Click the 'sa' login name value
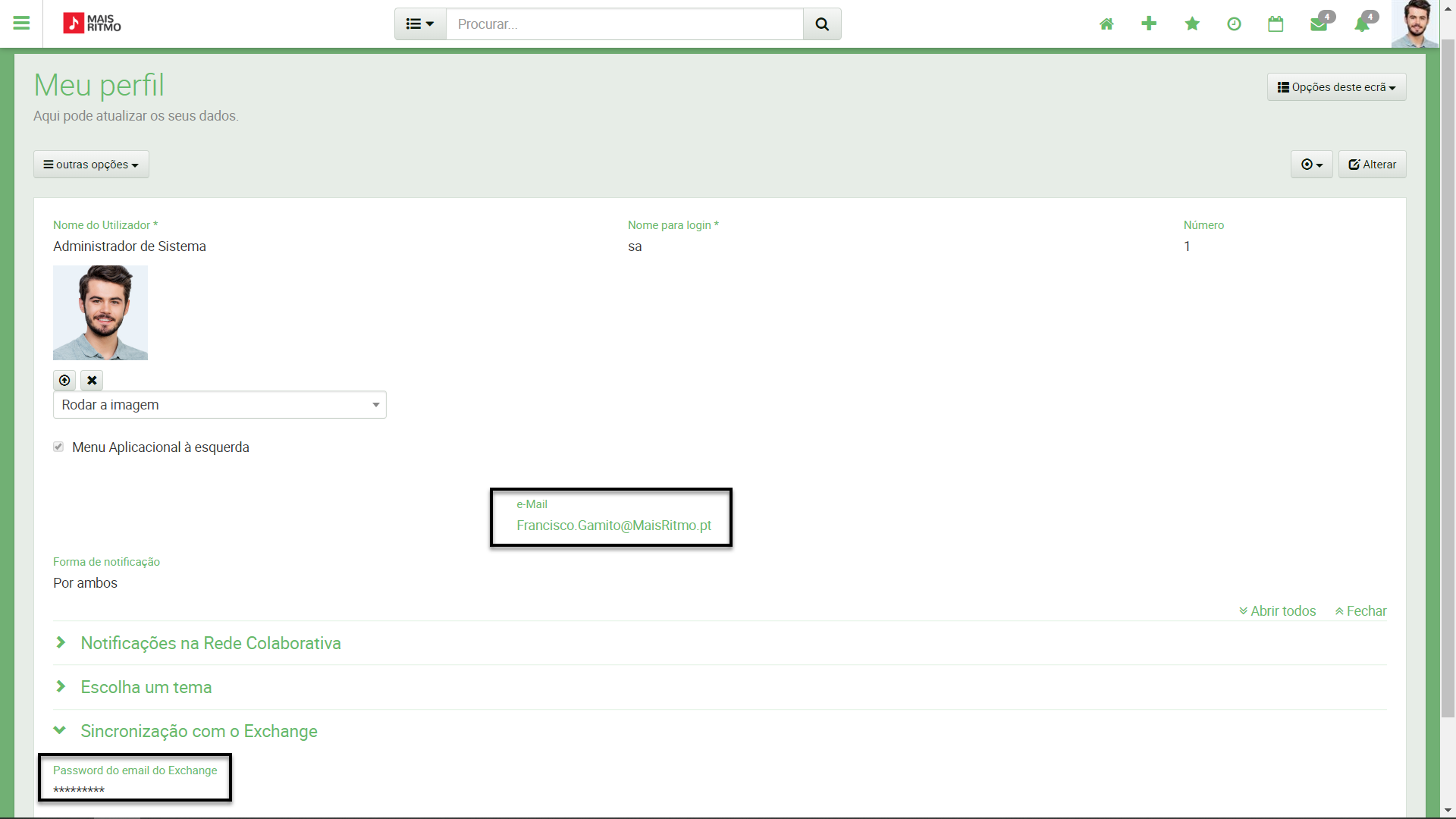 [635, 246]
